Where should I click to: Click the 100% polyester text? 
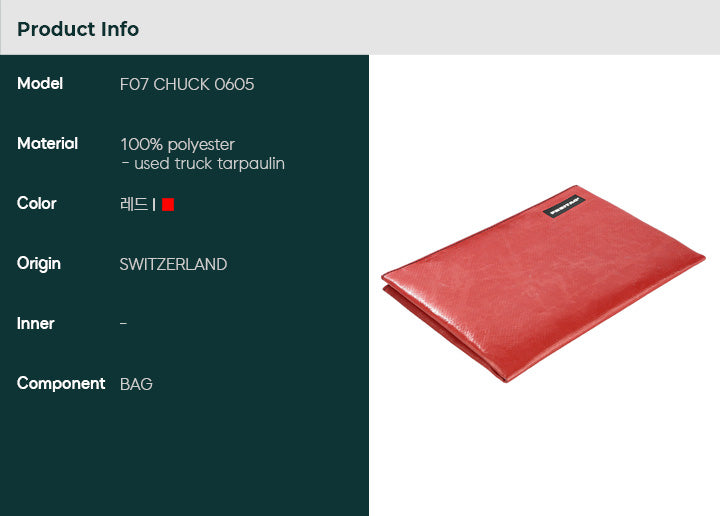click(177, 144)
